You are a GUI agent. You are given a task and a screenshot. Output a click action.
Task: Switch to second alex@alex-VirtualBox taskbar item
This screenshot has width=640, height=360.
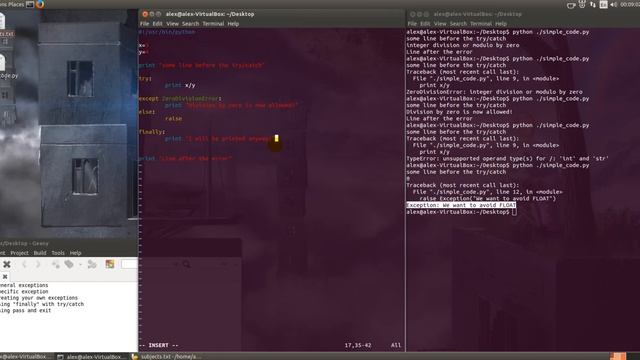pos(92,356)
